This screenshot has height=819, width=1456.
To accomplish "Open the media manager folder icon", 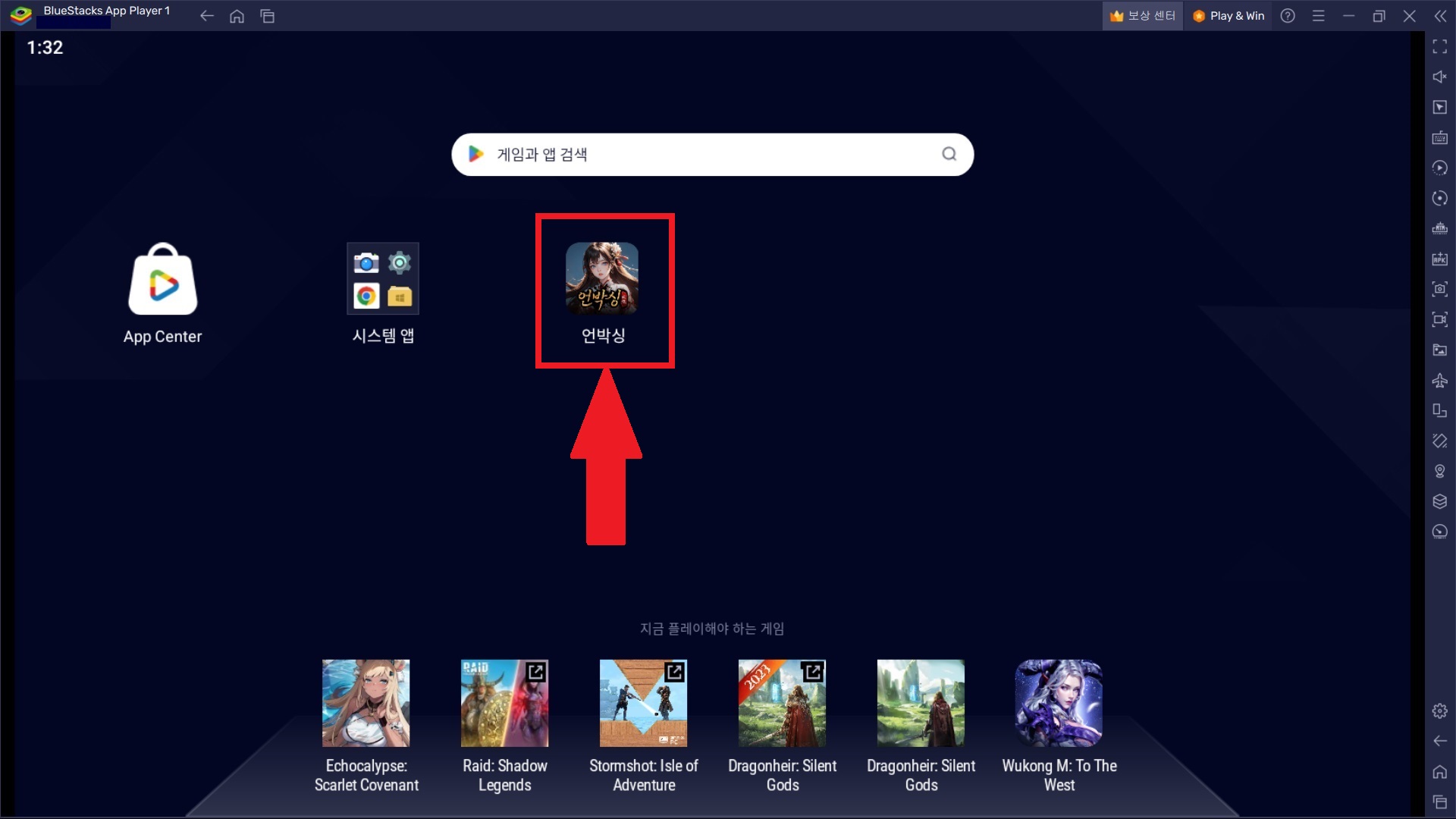I will pyautogui.click(x=1440, y=350).
